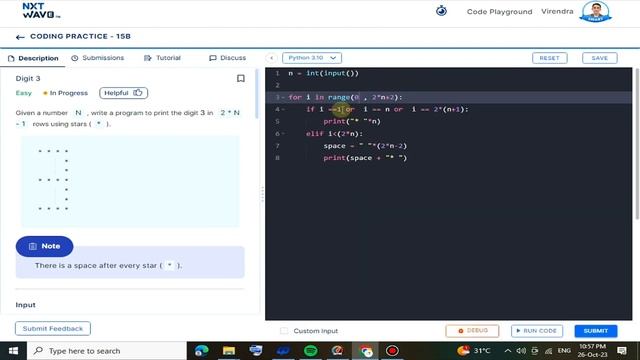Open the Submissions tab

[x=98, y=58]
